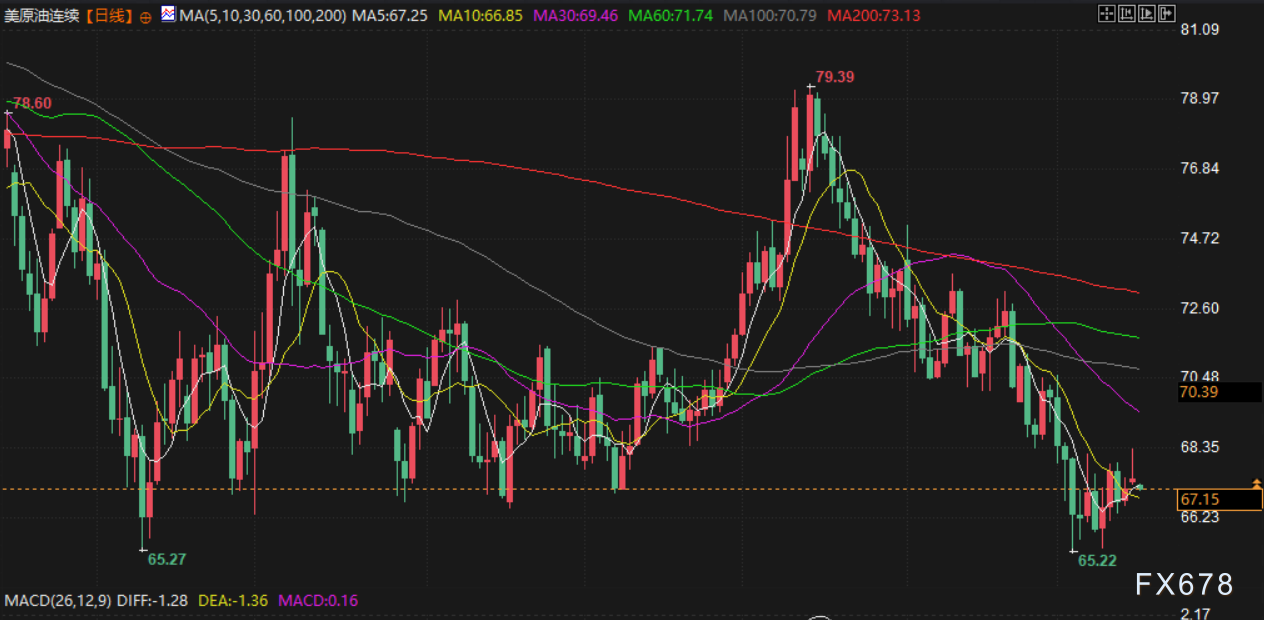Click the red MA200:73.13 legend label
Viewport: 1264px width, 620px height.
[x=874, y=16]
